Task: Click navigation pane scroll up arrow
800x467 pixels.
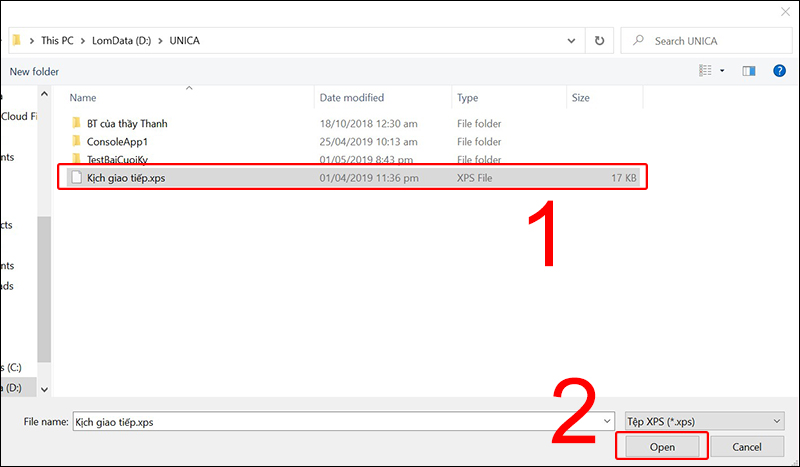Action: (x=44, y=94)
